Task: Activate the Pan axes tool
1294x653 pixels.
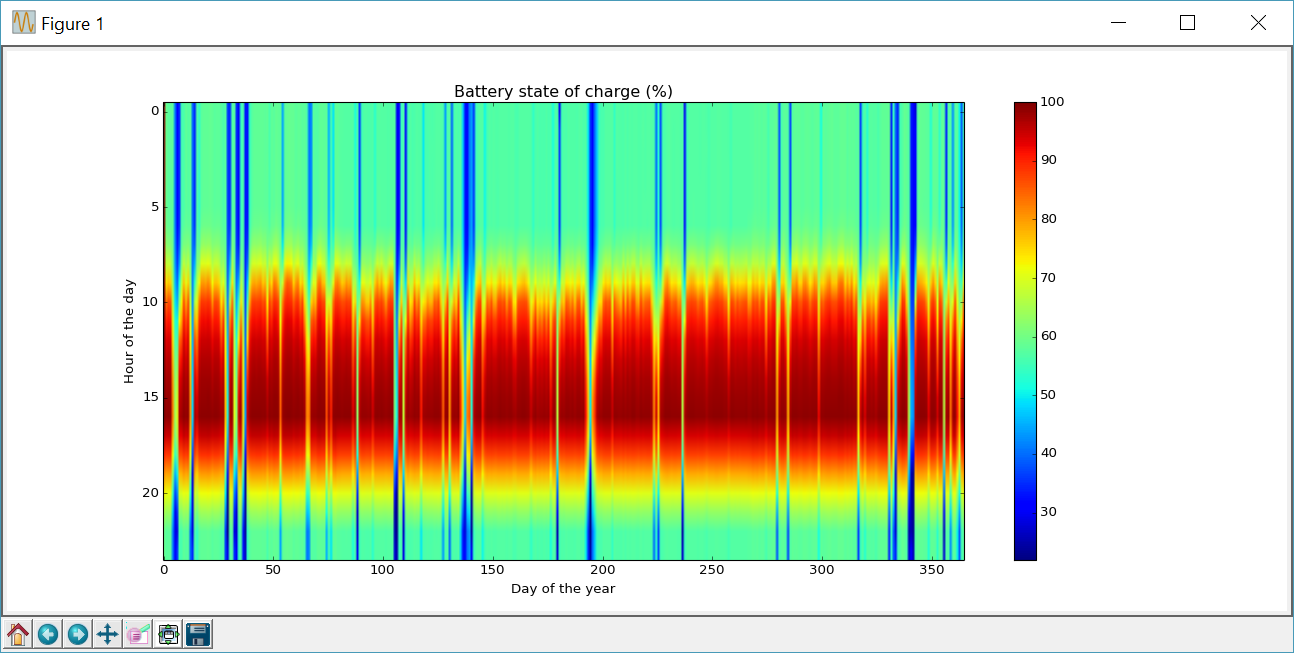Action: 108,634
